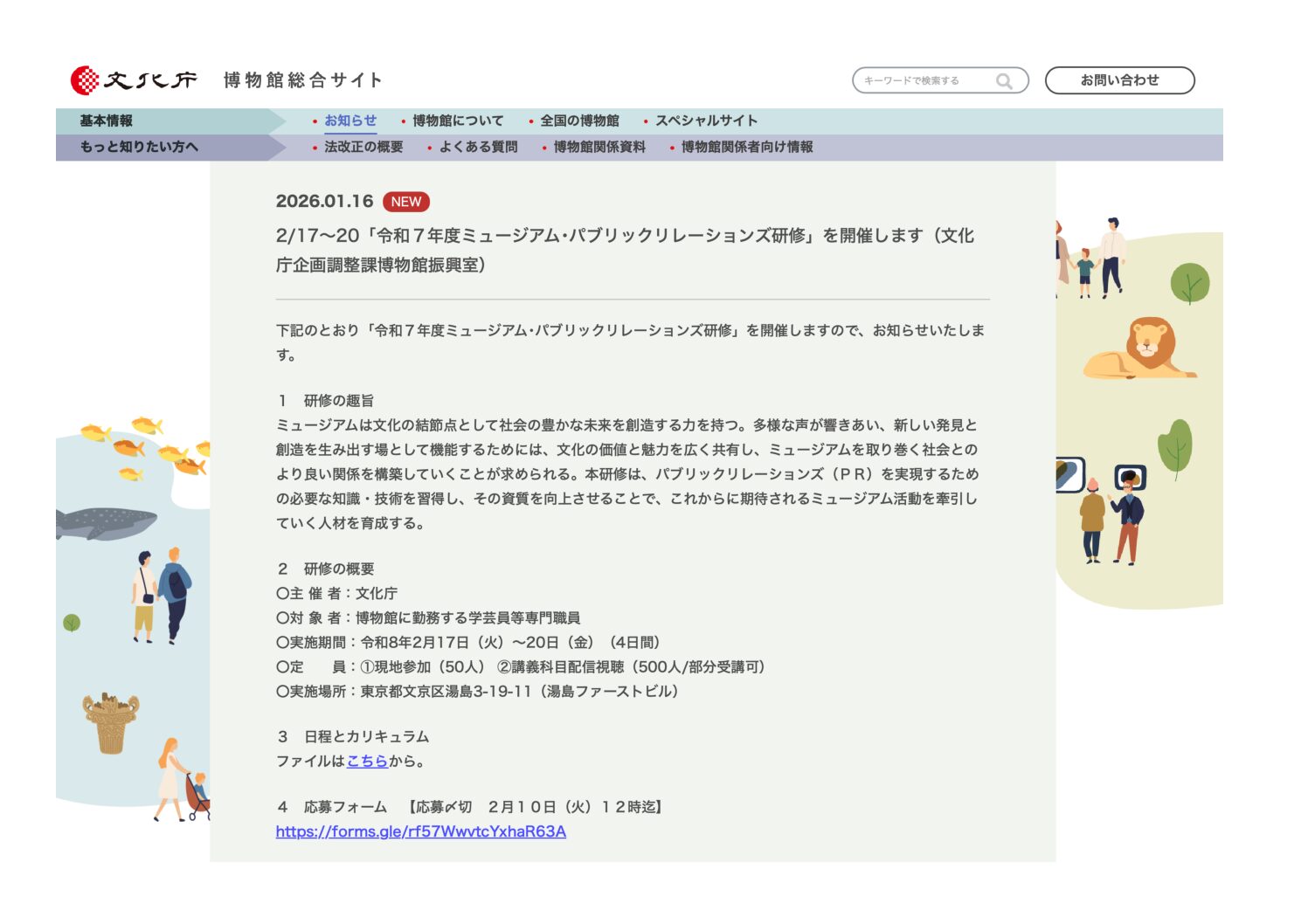Open the 全国の博物館 menu item
The height and width of the screenshot is (924, 1308).
point(579,121)
